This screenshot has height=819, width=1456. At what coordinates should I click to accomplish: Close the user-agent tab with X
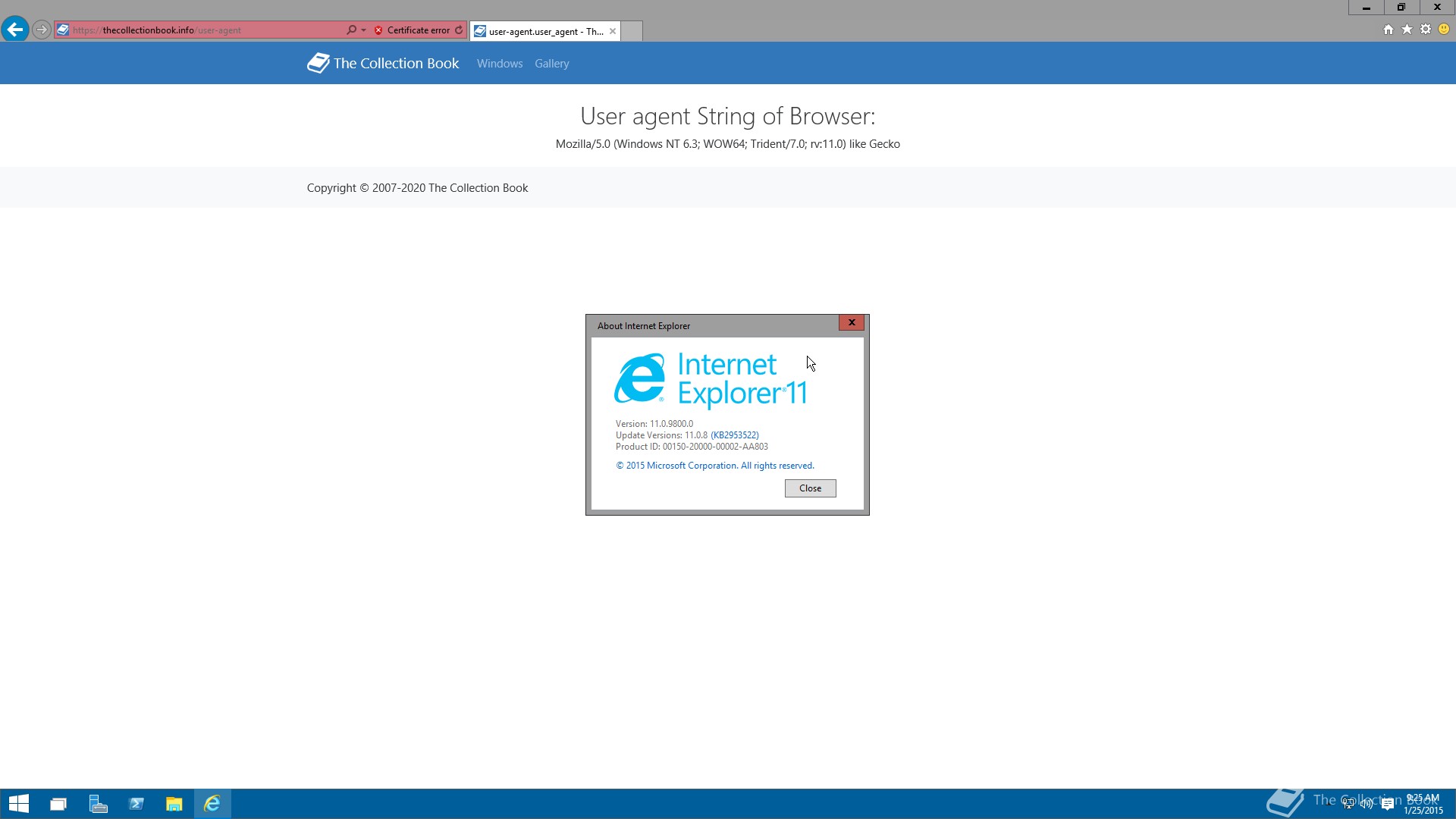pyautogui.click(x=613, y=31)
